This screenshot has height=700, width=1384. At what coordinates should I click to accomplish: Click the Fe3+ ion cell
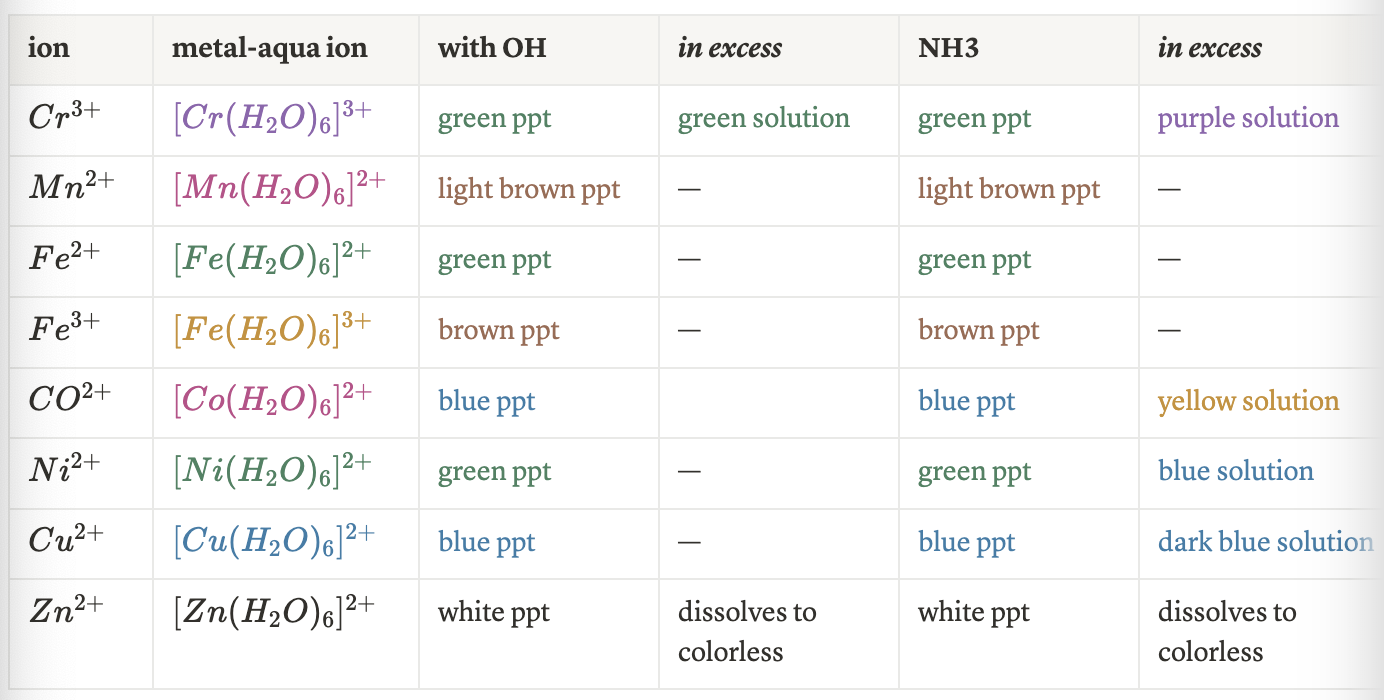[x=64, y=330]
